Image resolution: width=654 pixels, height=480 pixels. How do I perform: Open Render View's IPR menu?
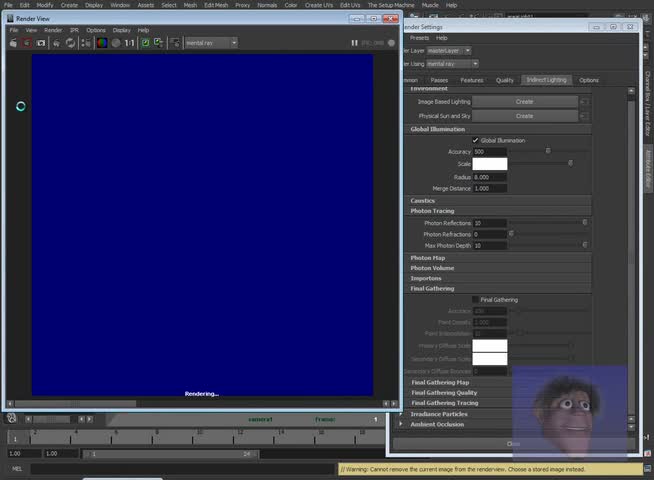point(74,30)
